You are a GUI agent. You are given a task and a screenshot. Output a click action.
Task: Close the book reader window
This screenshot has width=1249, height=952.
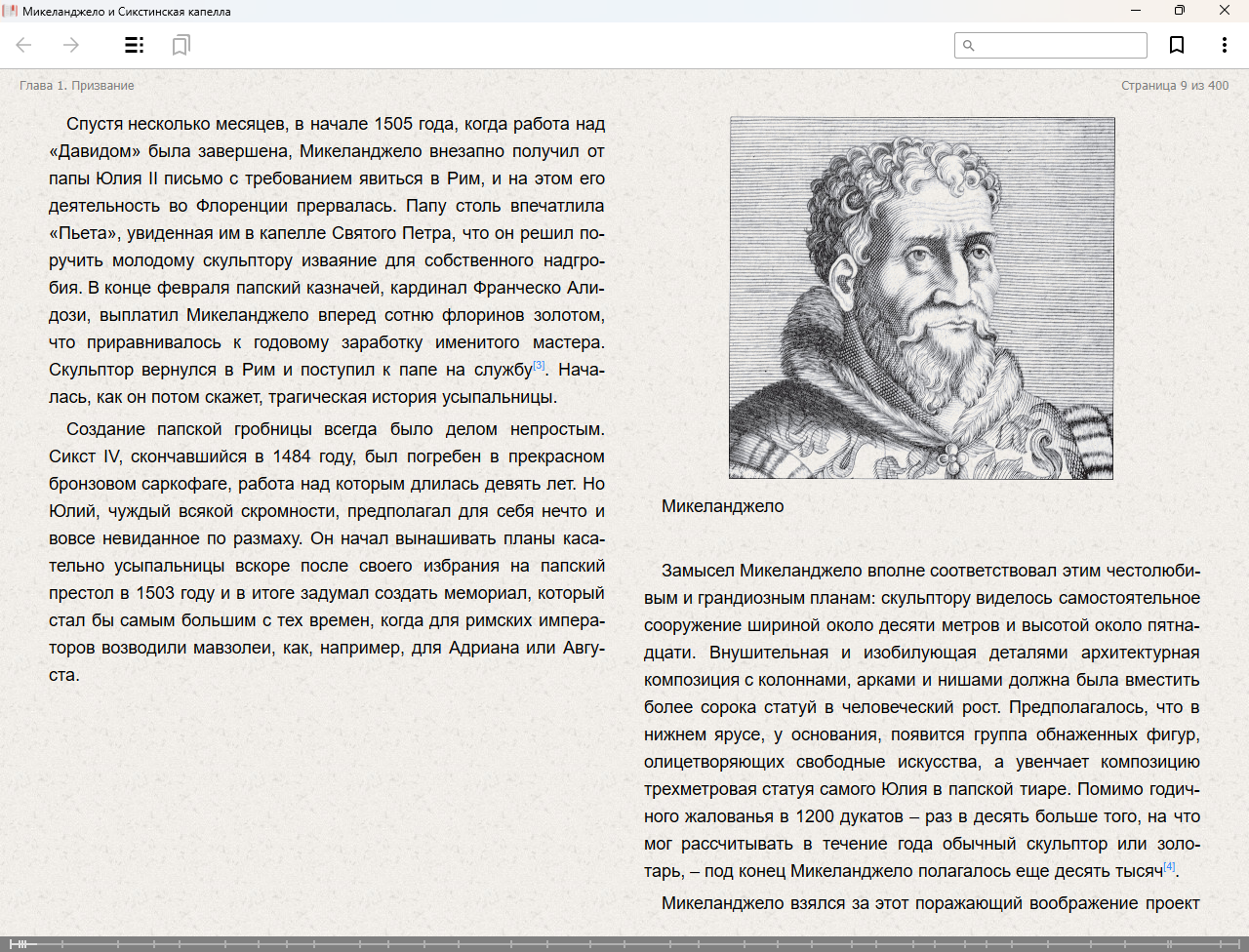(1225, 11)
